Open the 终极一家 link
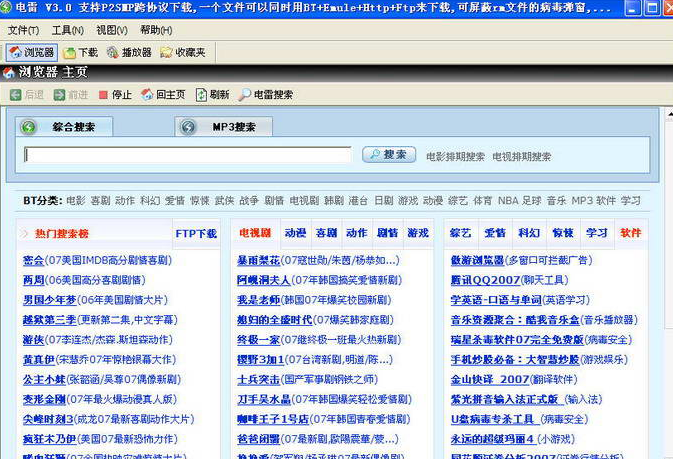 click(258, 340)
